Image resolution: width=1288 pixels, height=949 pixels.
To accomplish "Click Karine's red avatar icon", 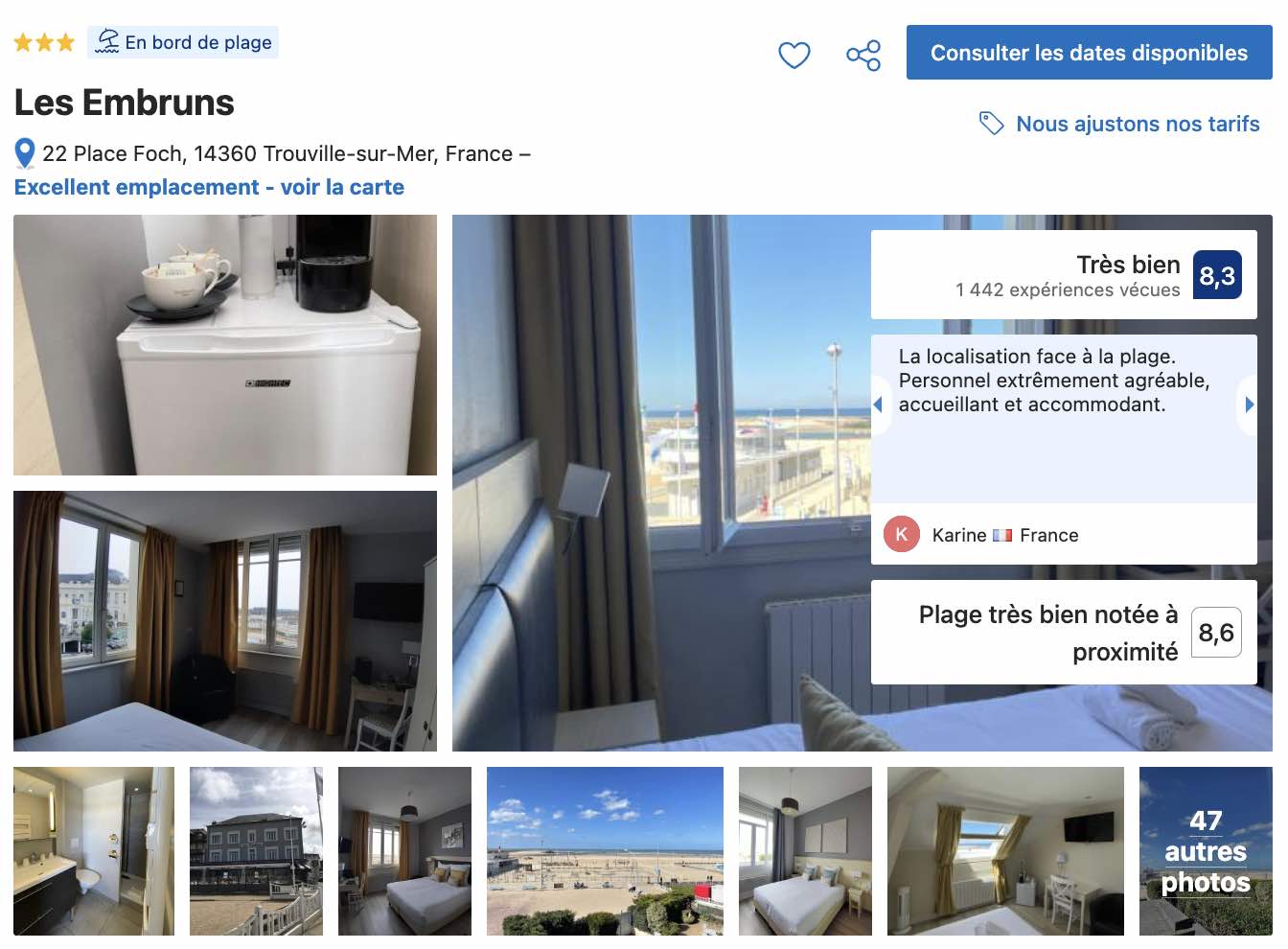I will pyautogui.click(x=902, y=534).
